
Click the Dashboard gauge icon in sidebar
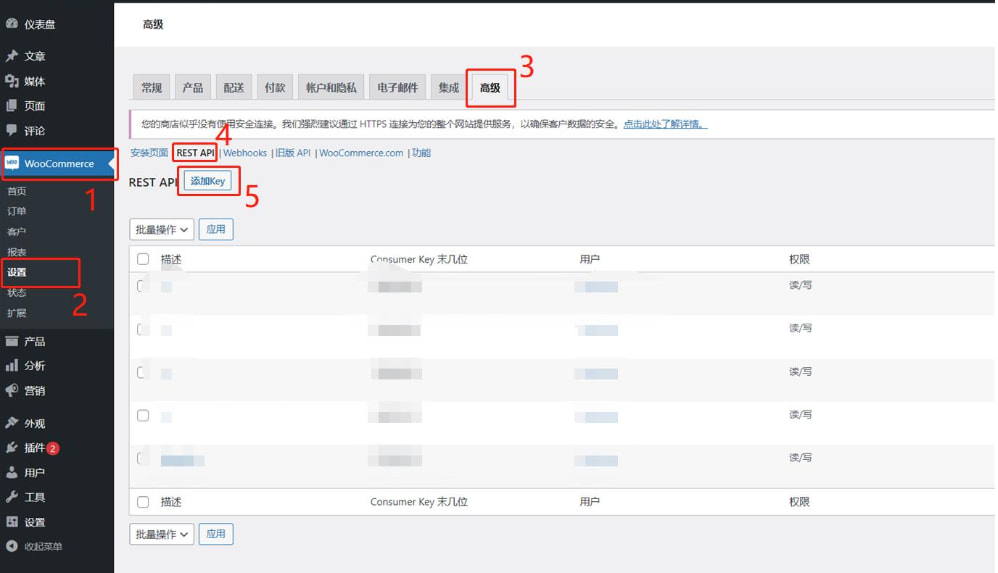(12, 23)
